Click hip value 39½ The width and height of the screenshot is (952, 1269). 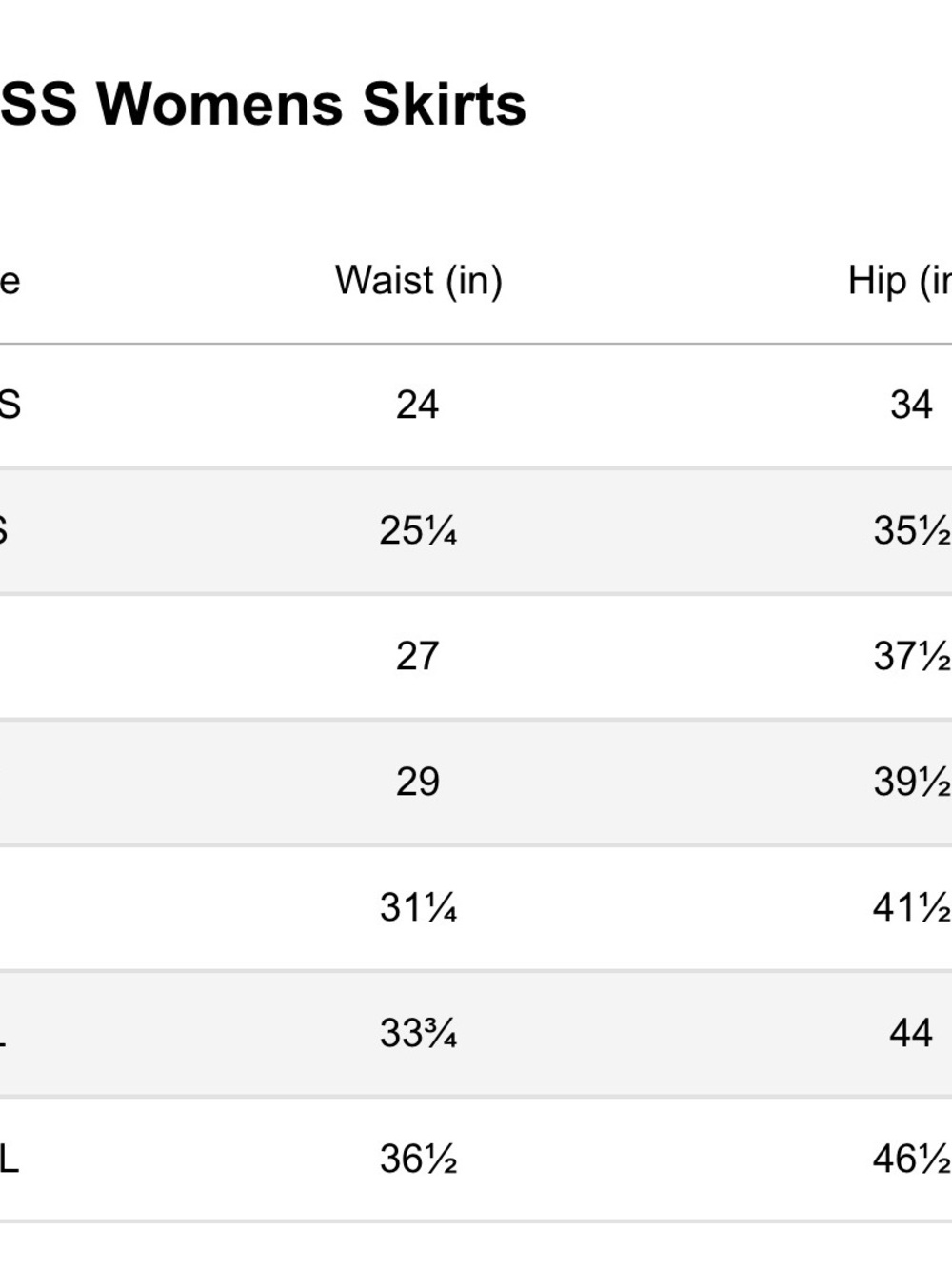(x=912, y=782)
